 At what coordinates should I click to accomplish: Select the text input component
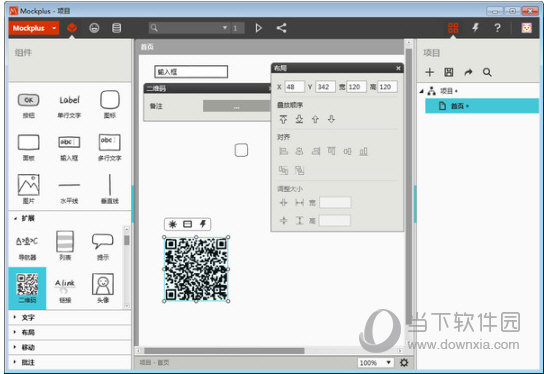click(x=69, y=147)
